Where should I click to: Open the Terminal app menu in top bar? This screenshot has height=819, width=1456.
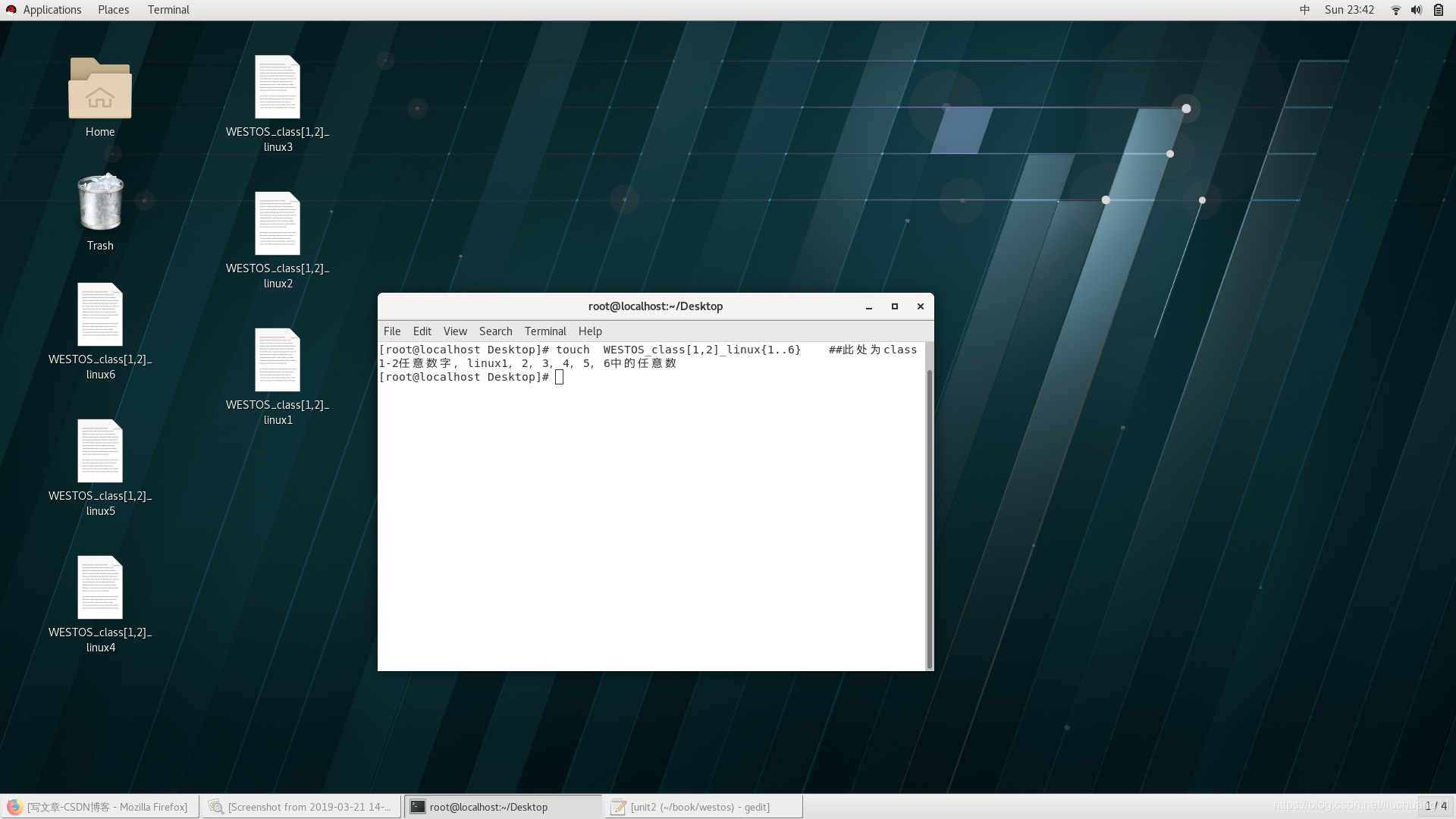click(x=168, y=10)
